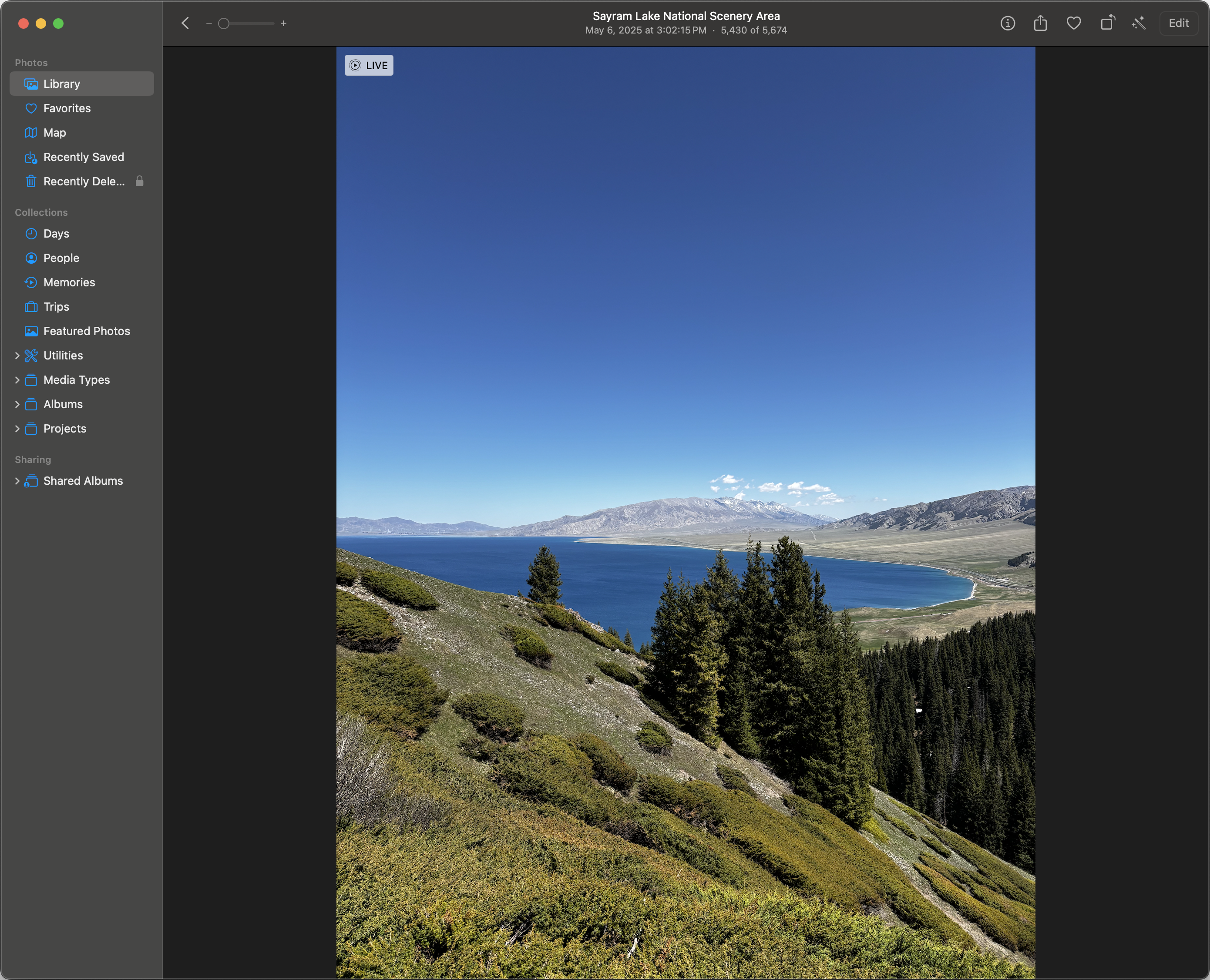Screen dimensions: 1210x980
Task: Click the Recently Deleted lock icon
Action: click(139, 181)
